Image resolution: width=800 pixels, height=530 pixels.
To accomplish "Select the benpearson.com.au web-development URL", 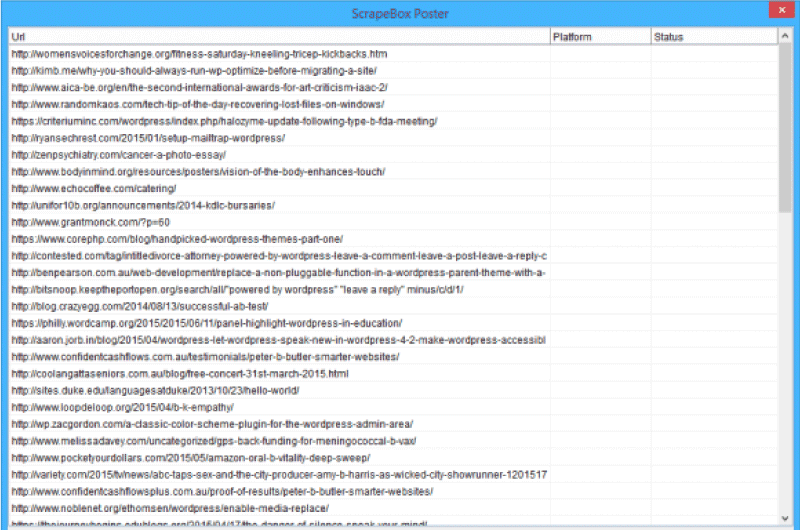I will pyautogui.click(x=279, y=273).
